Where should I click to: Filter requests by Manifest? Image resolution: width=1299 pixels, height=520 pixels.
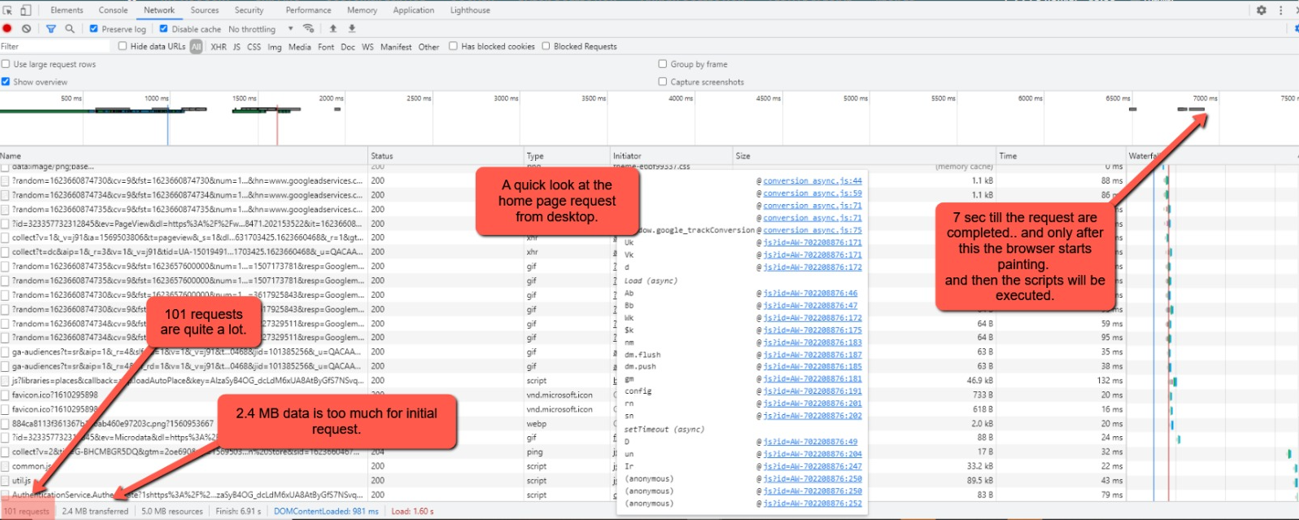click(x=396, y=46)
